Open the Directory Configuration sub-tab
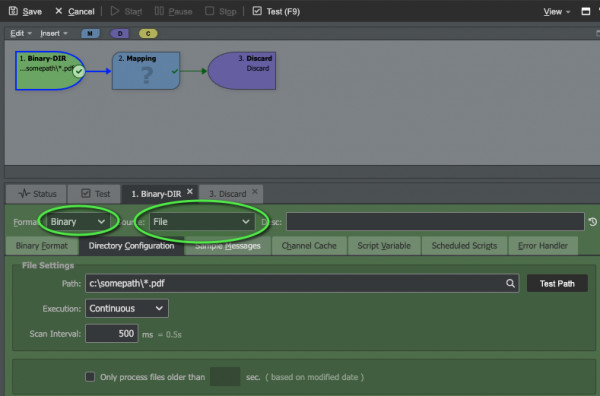Viewport: 600px width, 396px height. point(131,246)
